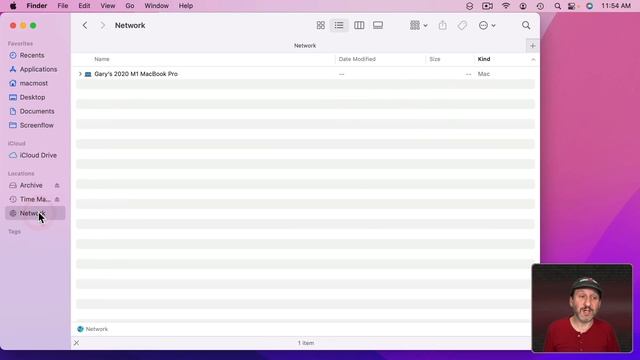Click the Siri menu bar icon
Viewport: 640px width, 360px height.
coord(589,6)
